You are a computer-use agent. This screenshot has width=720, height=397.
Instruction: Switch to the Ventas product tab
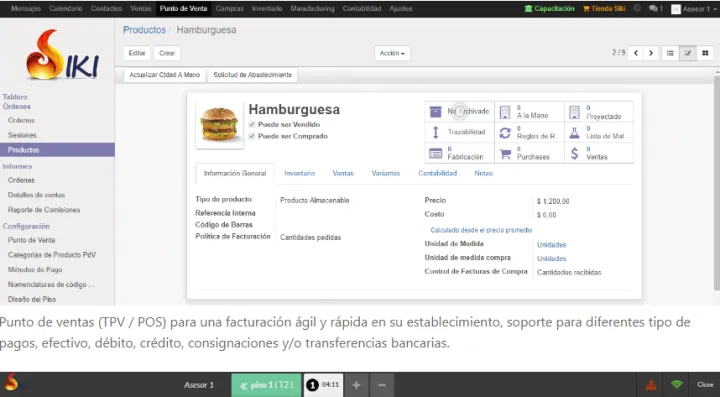(343, 173)
